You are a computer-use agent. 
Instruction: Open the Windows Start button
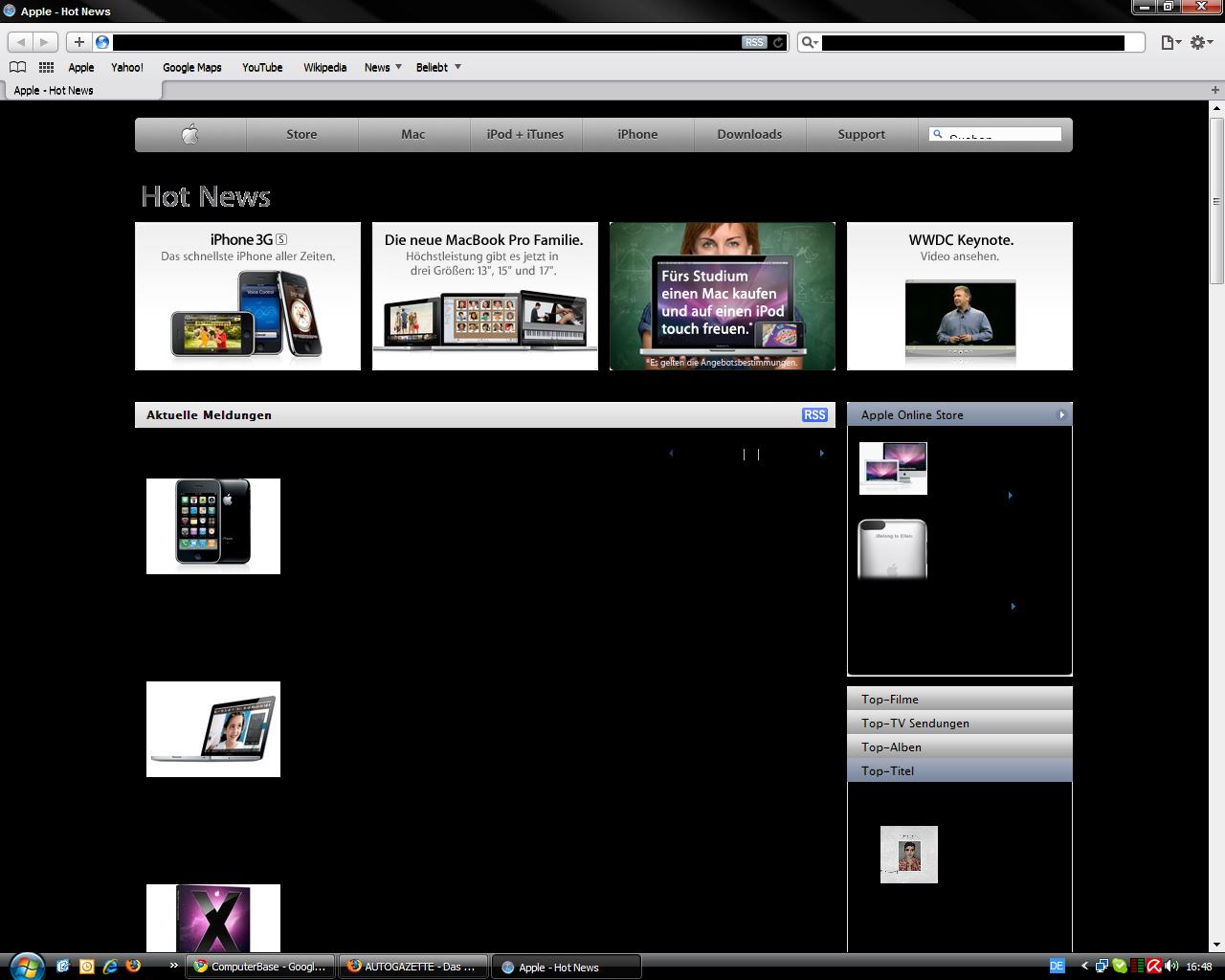click(x=26, y=966)
